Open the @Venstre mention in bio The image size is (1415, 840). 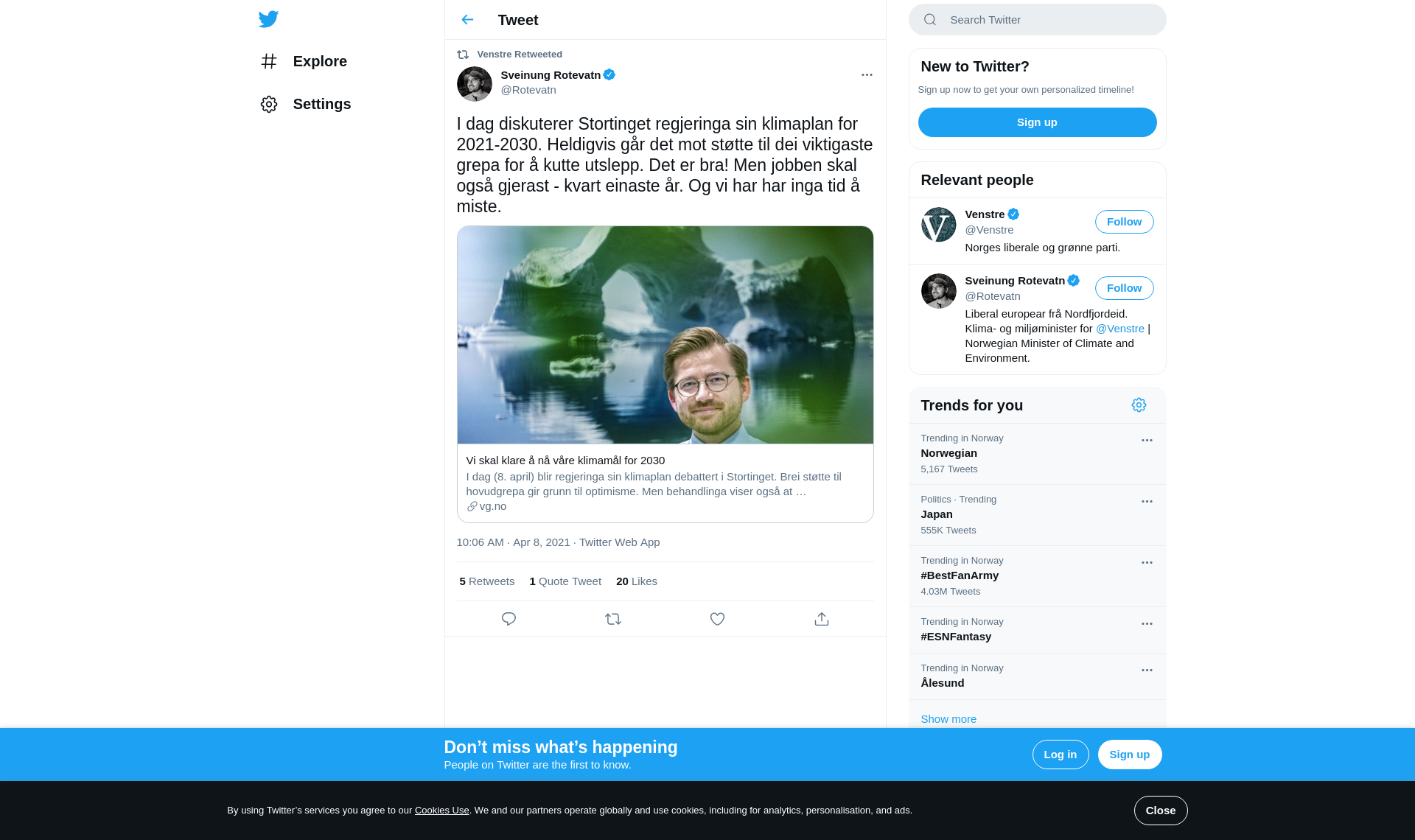point(1120,329)
